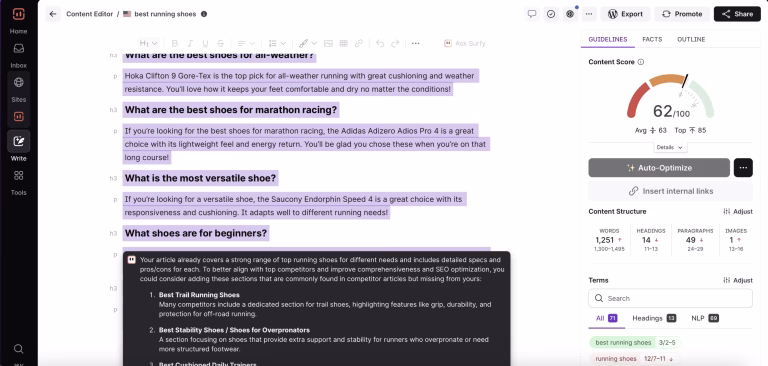Select the NLP terms tab
This screenshot has width=768, height=366.
point(705,318)
